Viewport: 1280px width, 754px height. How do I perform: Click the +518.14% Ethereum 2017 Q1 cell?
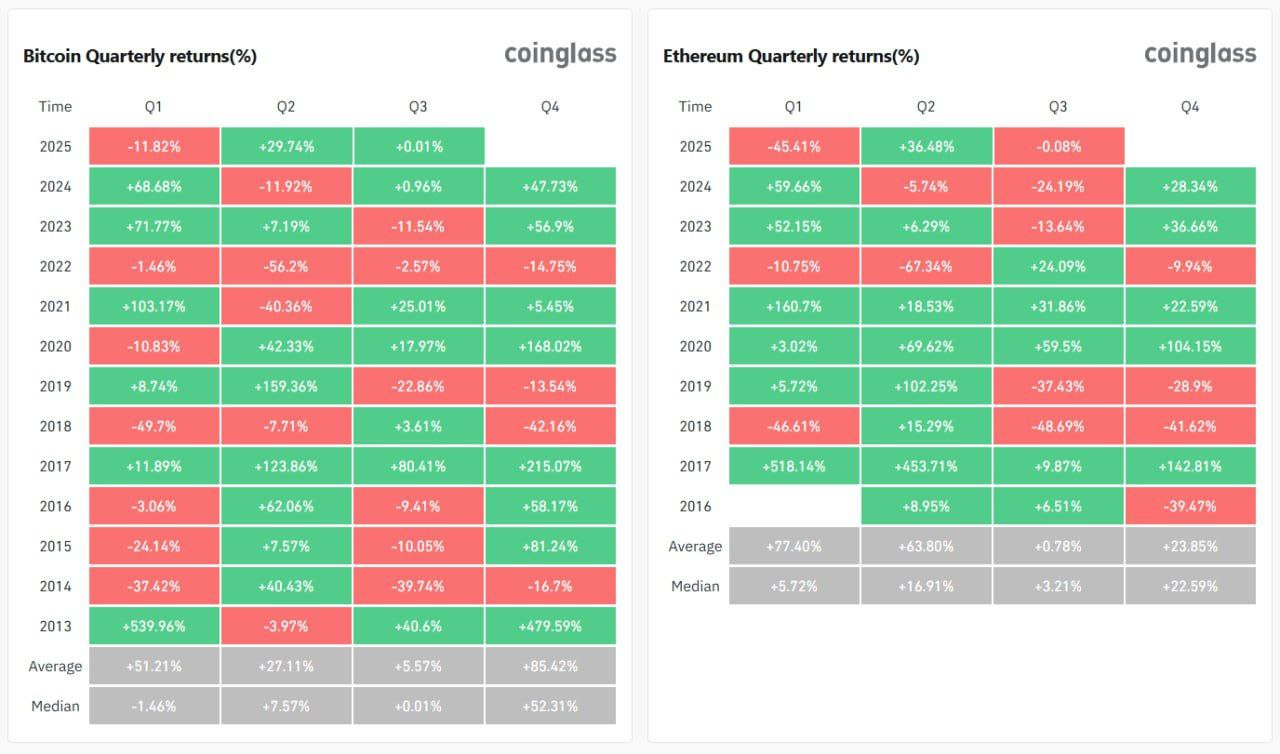(793, 466)
